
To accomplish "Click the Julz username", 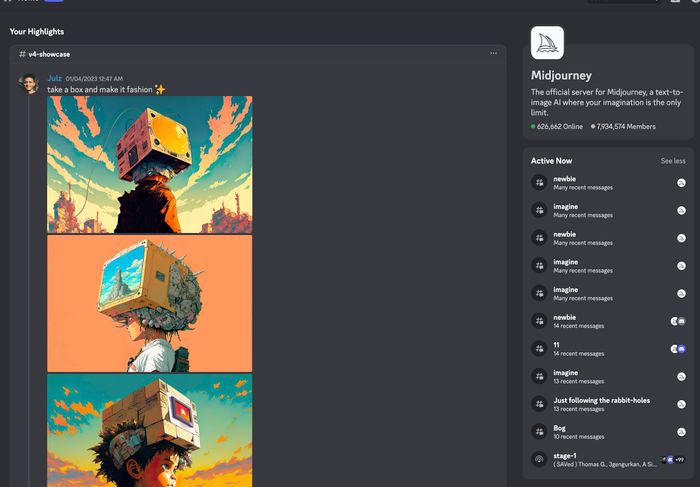I will (54, 78).
